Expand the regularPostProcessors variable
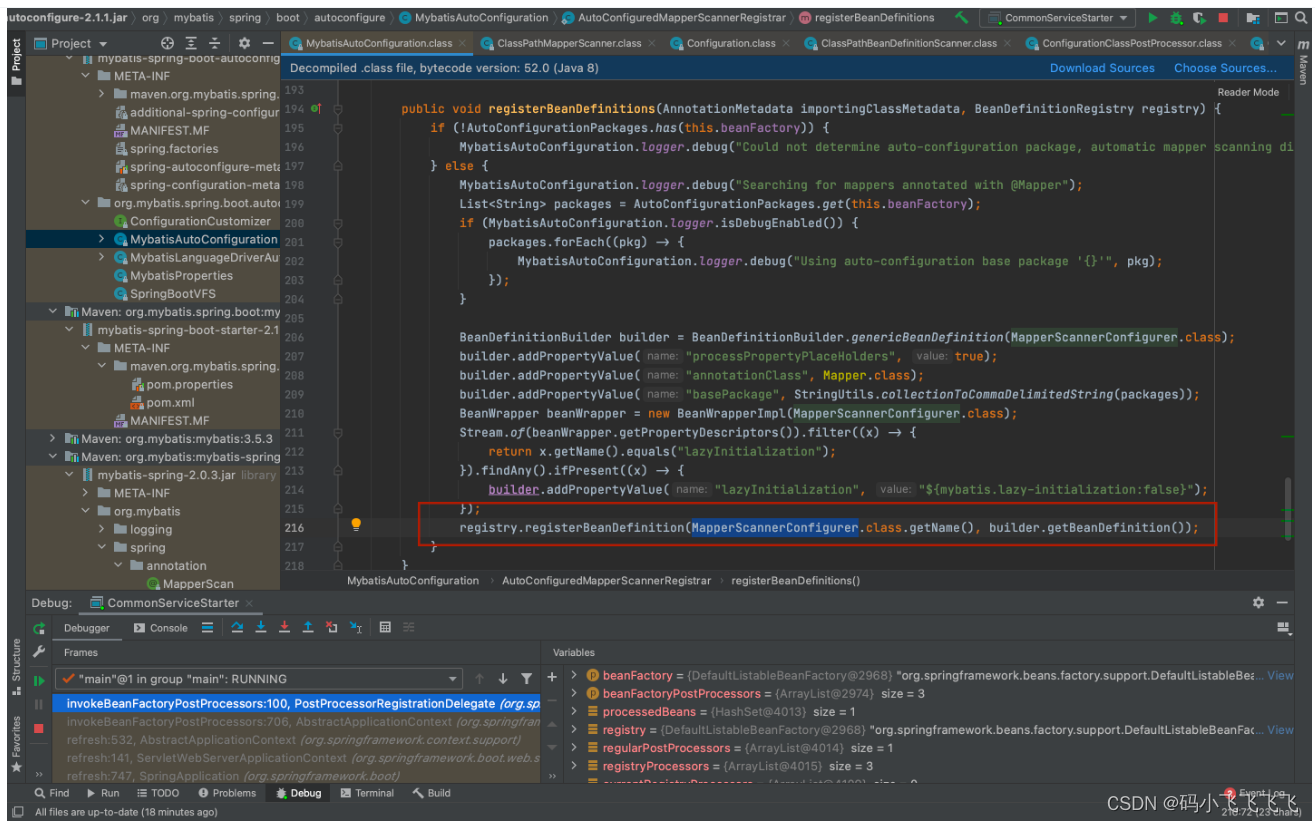 pyautogui.click(x=574, y=748)
